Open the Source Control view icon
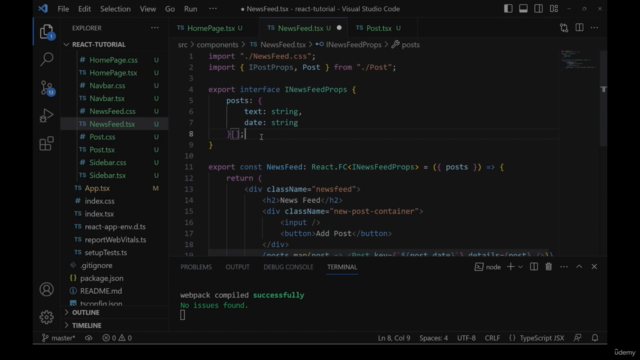The width and height of the screenshot is (640, 360). click(x=47, y=88)
